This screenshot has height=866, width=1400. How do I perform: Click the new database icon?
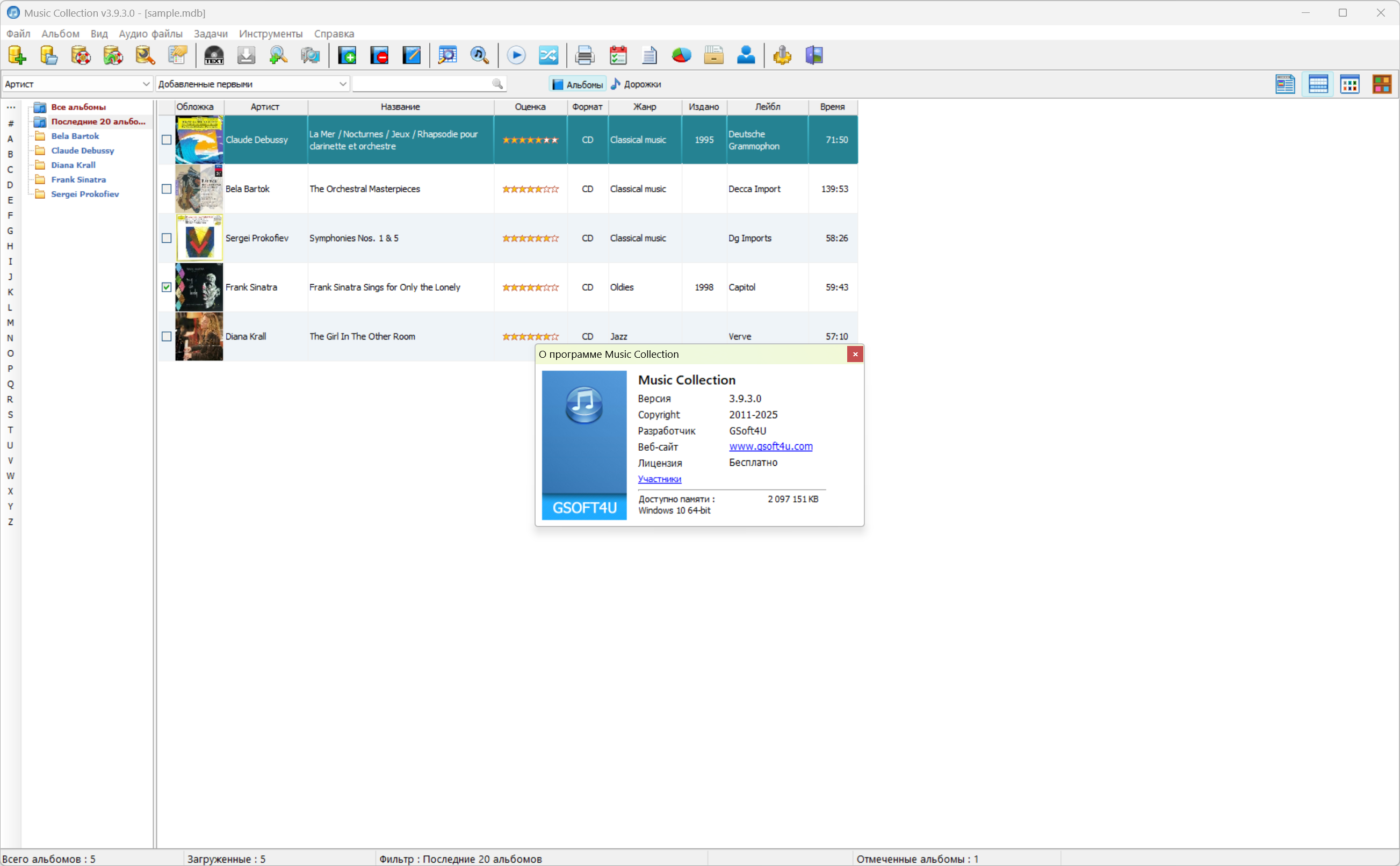tap(17, 55)
